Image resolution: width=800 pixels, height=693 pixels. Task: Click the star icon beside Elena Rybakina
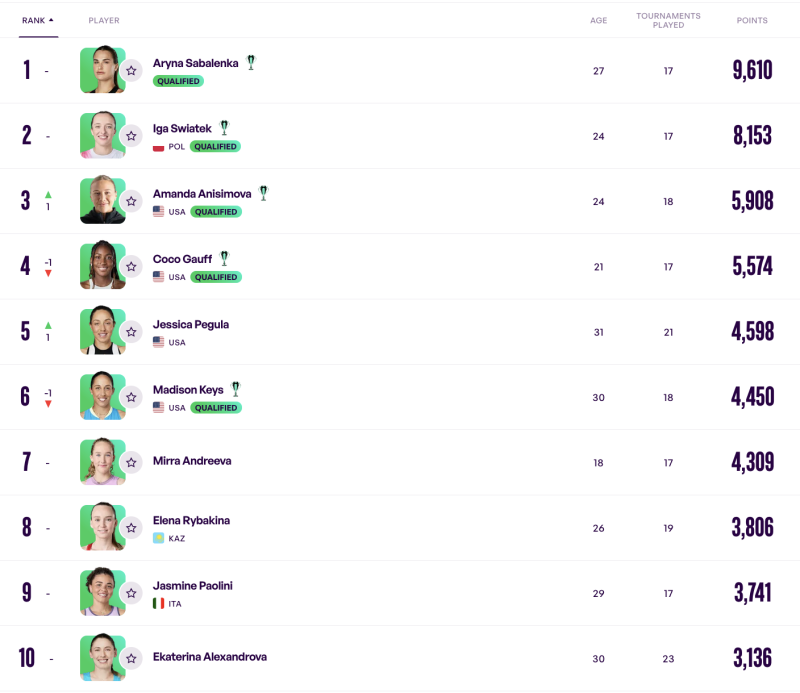click(x=131, y=527)
